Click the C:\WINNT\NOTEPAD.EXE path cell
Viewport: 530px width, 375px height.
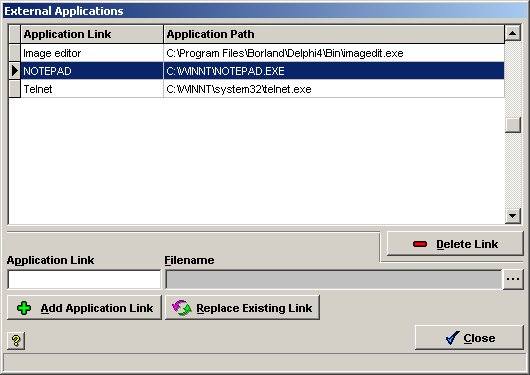pyautogui.click(x=334, y=71)
